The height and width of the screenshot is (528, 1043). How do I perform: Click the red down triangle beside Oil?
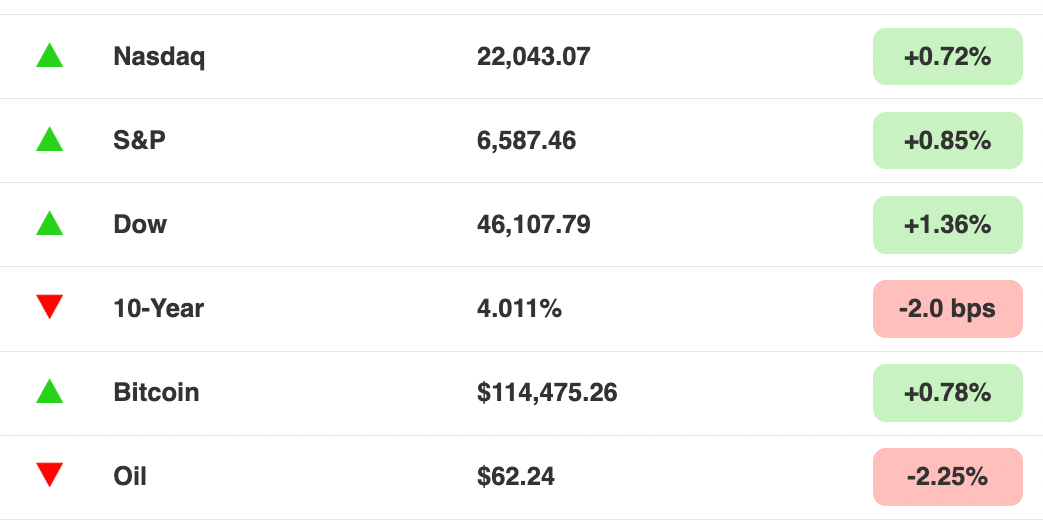(x=49, y=475)
